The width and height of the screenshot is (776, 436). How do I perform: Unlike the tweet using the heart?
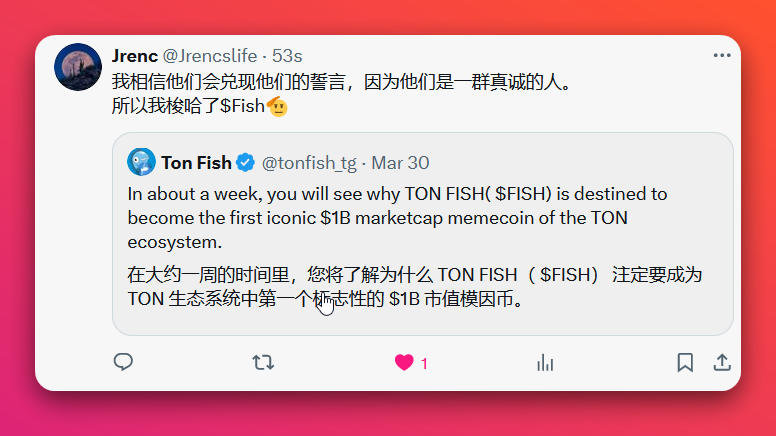pyautogui.click(x=404, y=362)
